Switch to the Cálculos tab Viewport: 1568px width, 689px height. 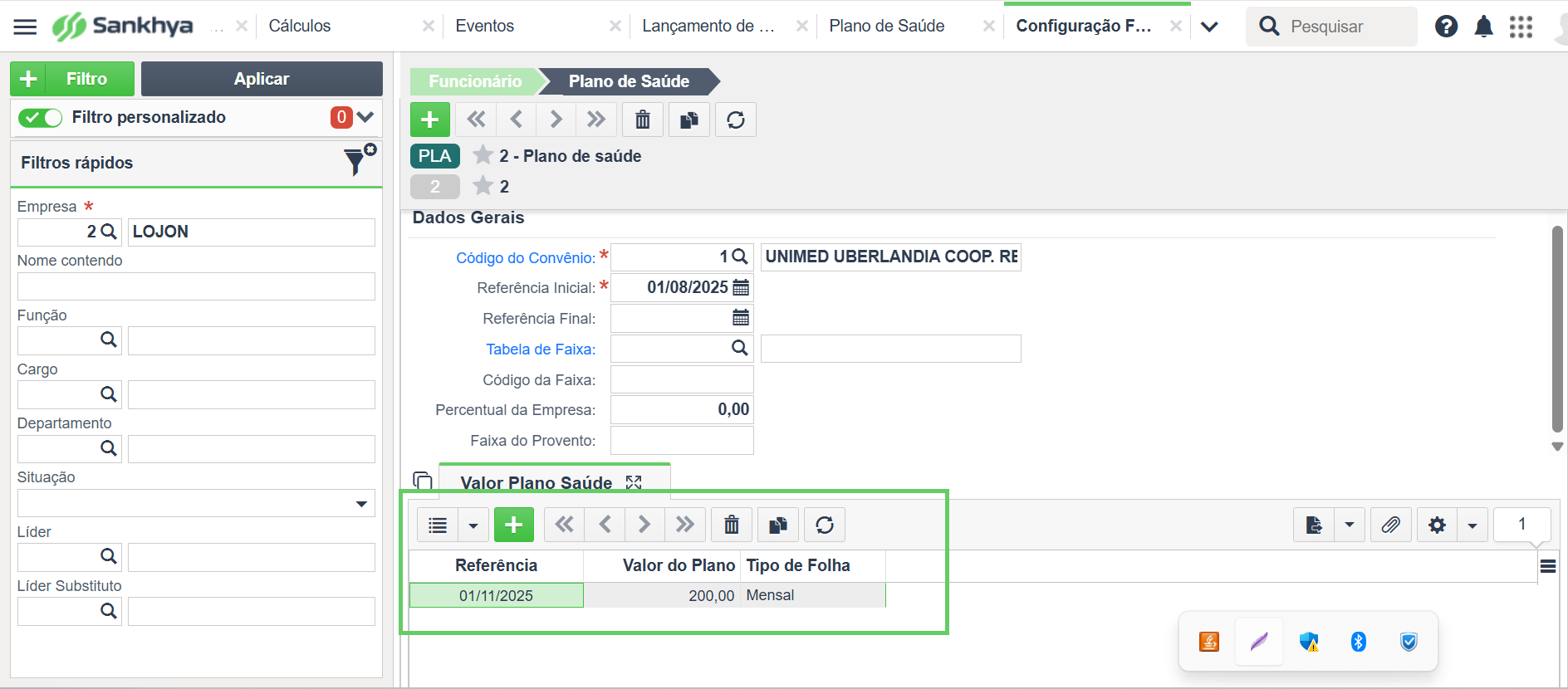click(x=300, y=26)
